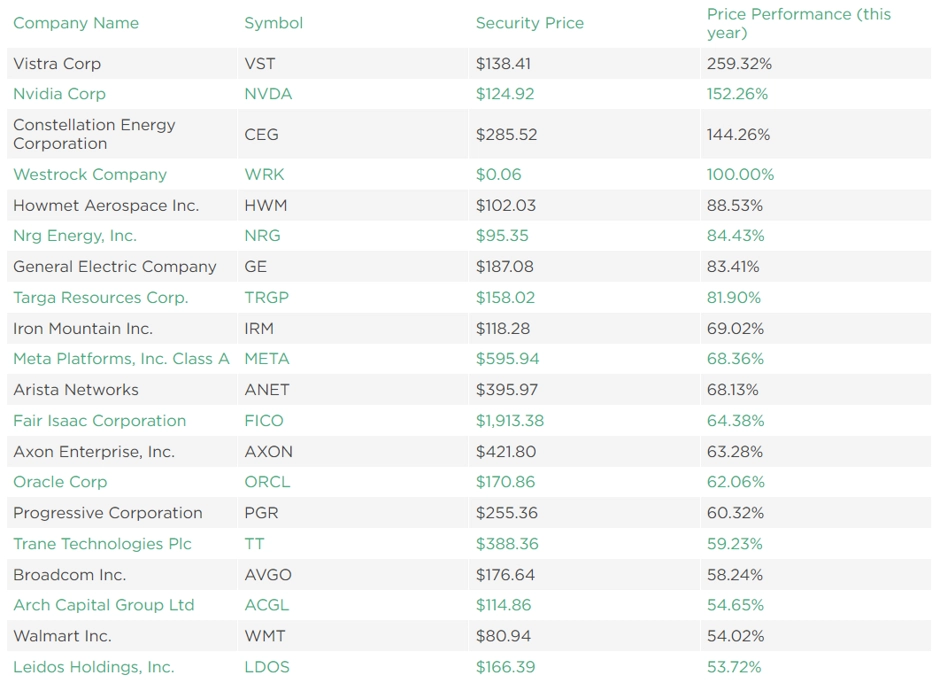940x683 pixels.
Task: Select the TRGP ticker symbol
Action: point(266,297)
